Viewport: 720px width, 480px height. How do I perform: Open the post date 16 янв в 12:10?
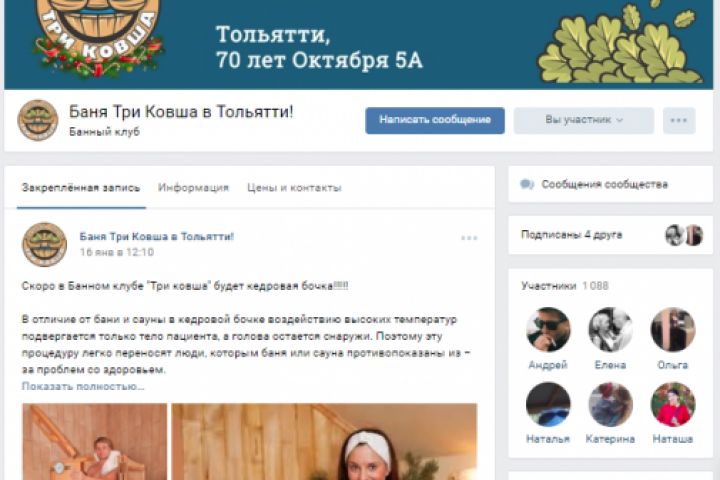pos(117,252)
